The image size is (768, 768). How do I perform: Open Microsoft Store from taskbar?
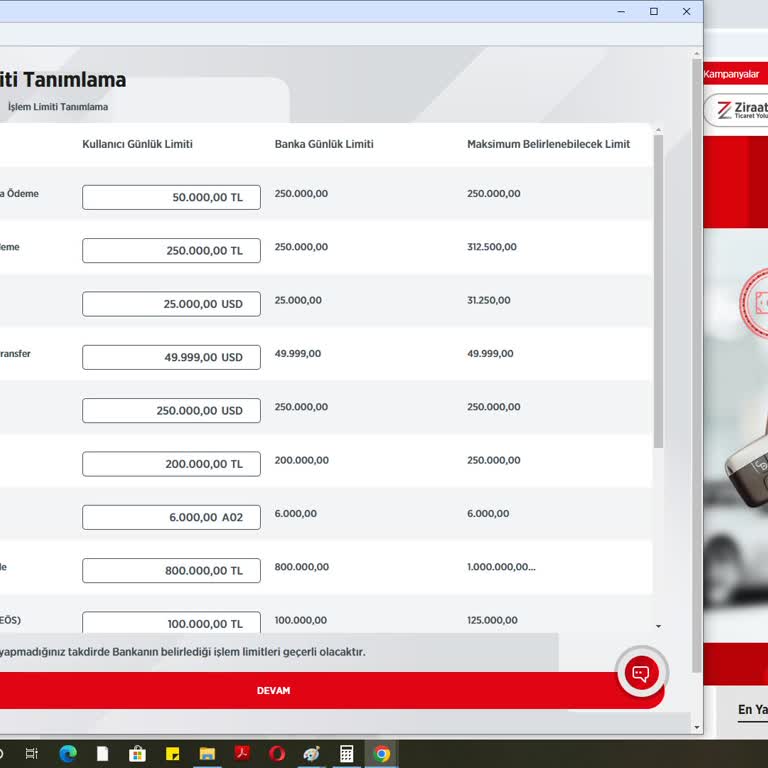click(x=137, y=753)
